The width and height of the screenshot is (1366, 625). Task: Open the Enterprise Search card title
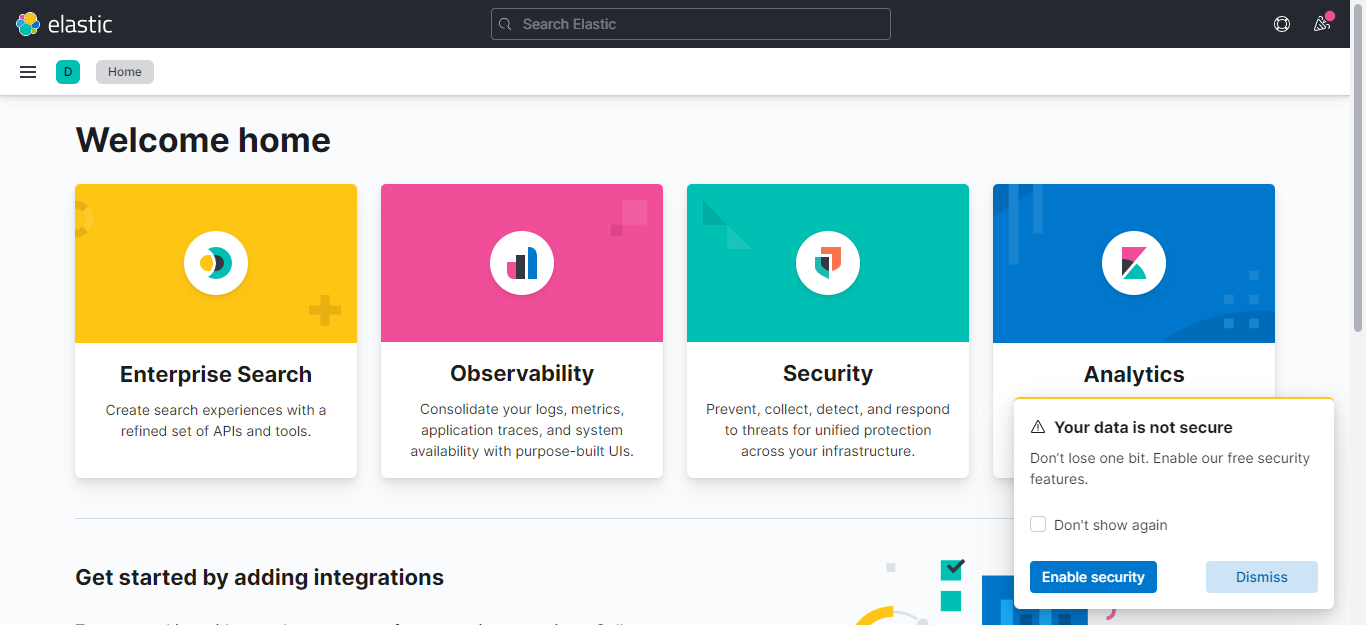(216, 374)
